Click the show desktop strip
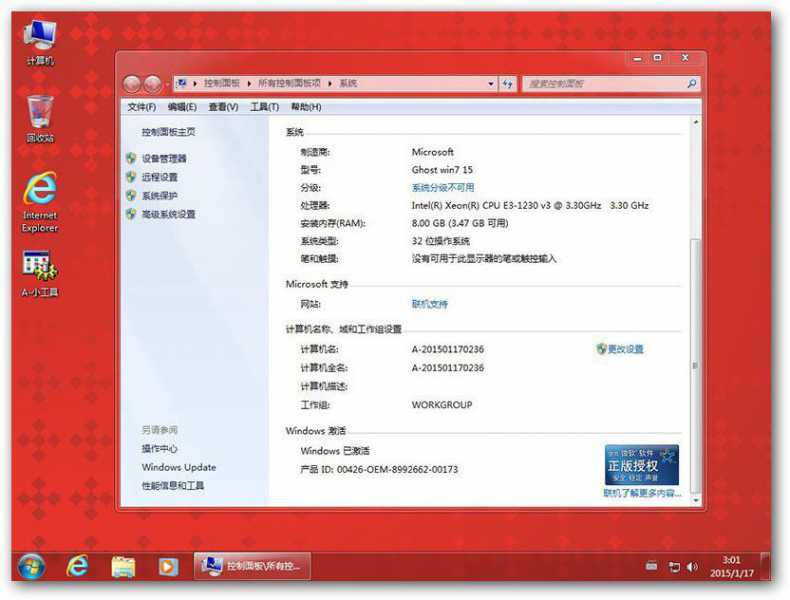The width and height of the screenshot is (790, 600). pyautogui.click(x=765, y=566)
